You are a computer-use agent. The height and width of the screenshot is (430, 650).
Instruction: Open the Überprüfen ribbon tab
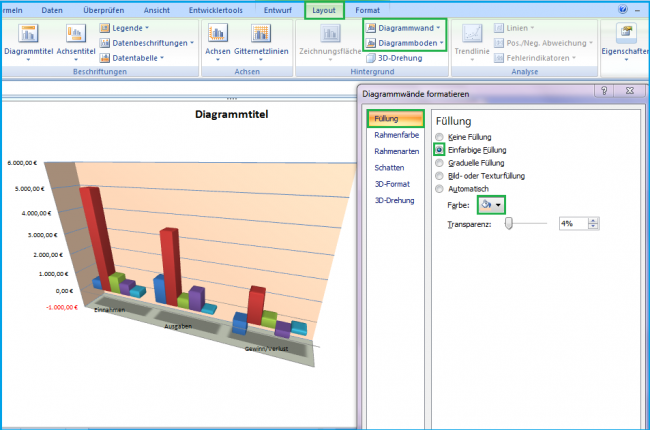(104, 10)
